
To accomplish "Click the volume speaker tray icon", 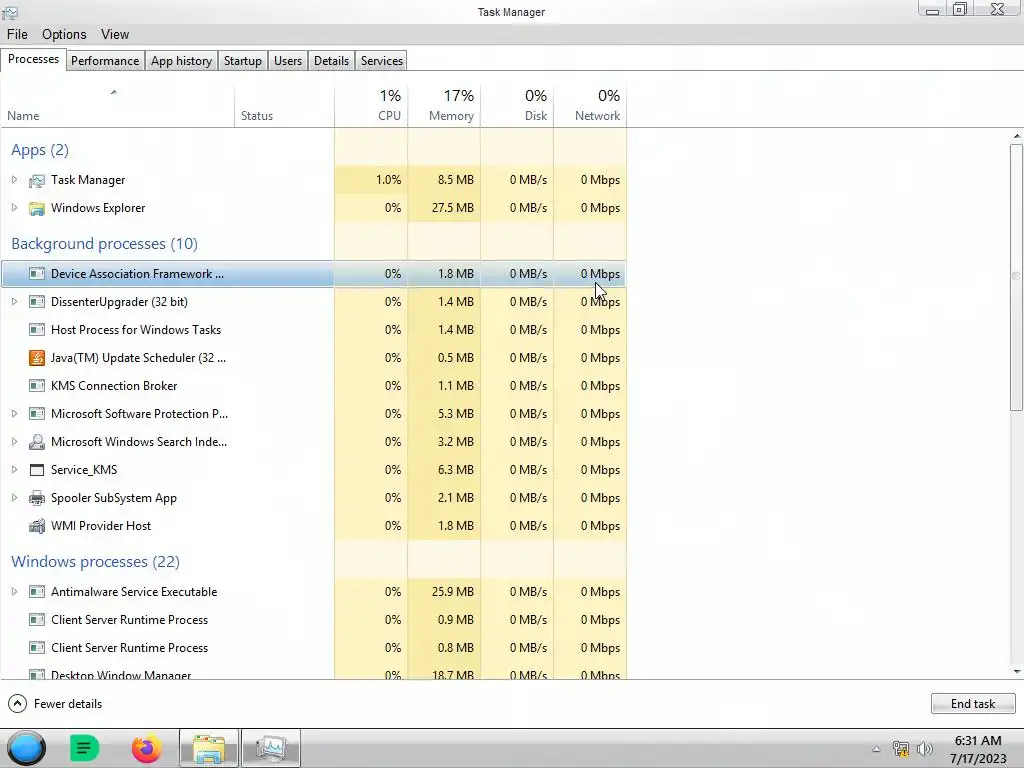I will [x=925, y=749].
